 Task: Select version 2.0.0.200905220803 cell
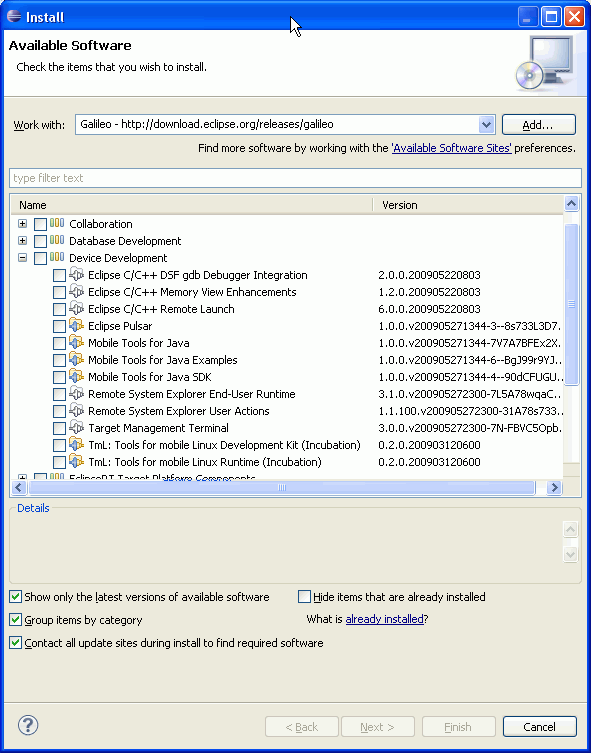coord(429,275)
